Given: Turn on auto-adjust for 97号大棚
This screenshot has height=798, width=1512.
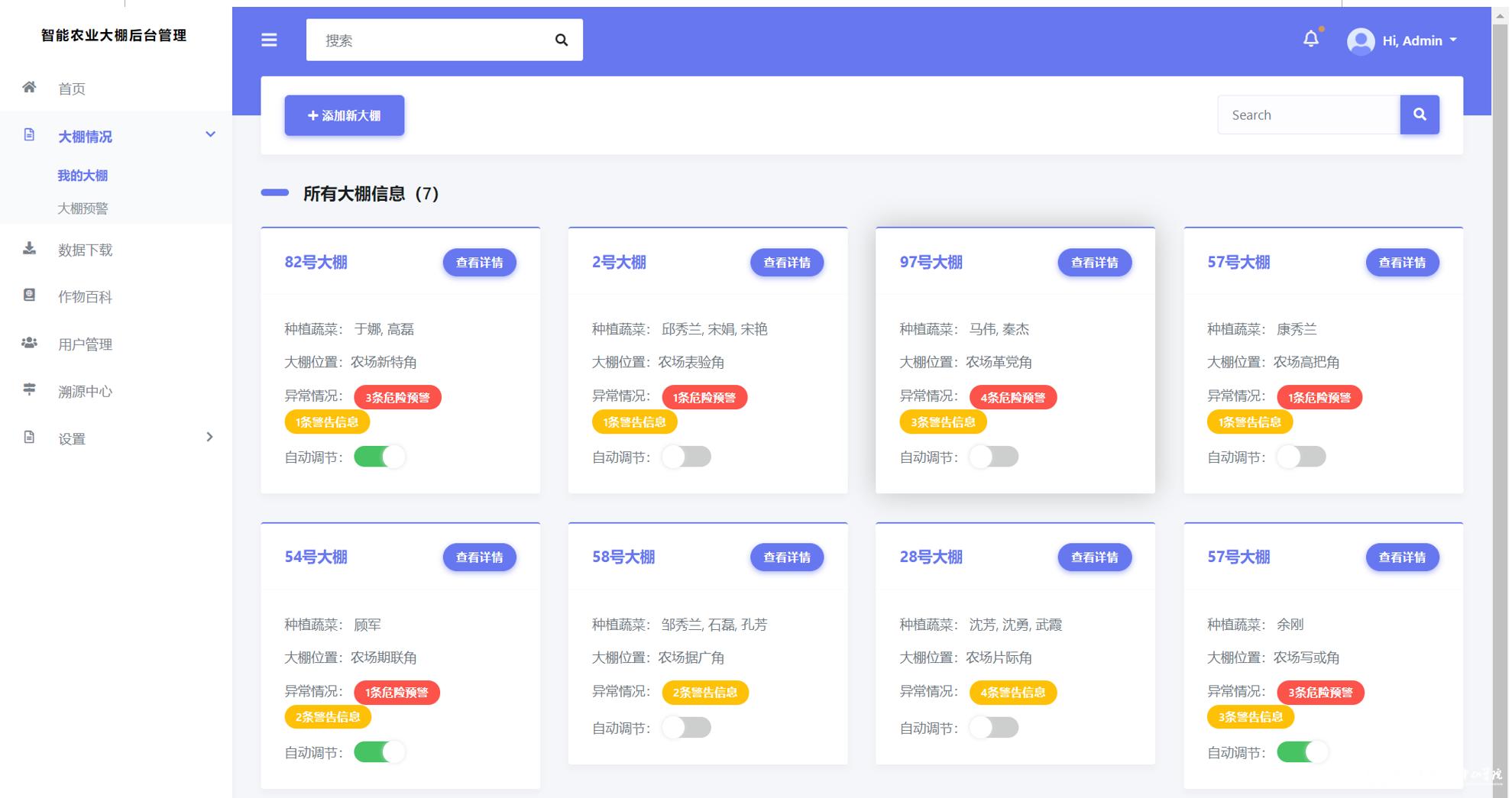Looking at the screenshot, I should (993, 457).
